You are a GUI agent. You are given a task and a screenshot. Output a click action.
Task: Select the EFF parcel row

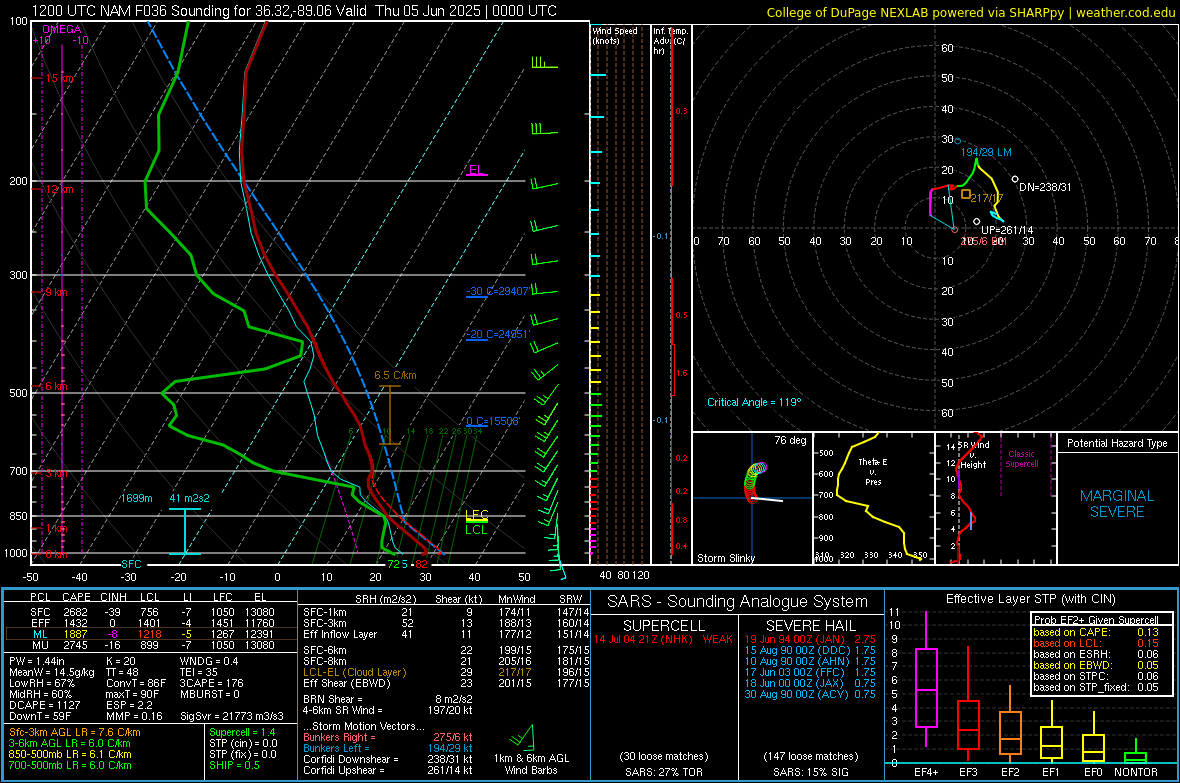[x=151, y=623]
